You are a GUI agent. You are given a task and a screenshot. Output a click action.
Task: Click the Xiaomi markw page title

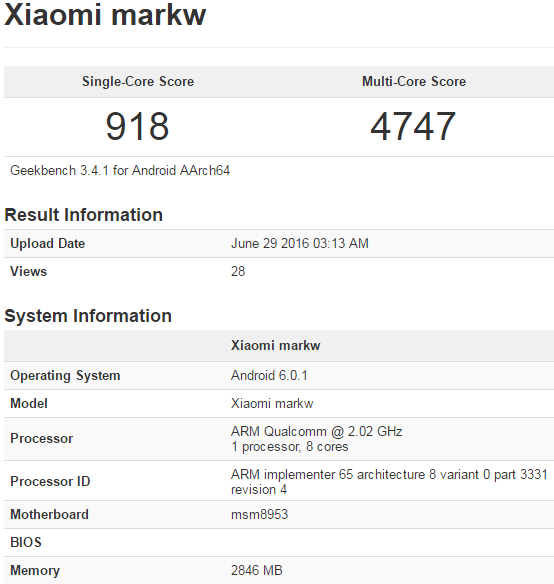coord(105,15)
